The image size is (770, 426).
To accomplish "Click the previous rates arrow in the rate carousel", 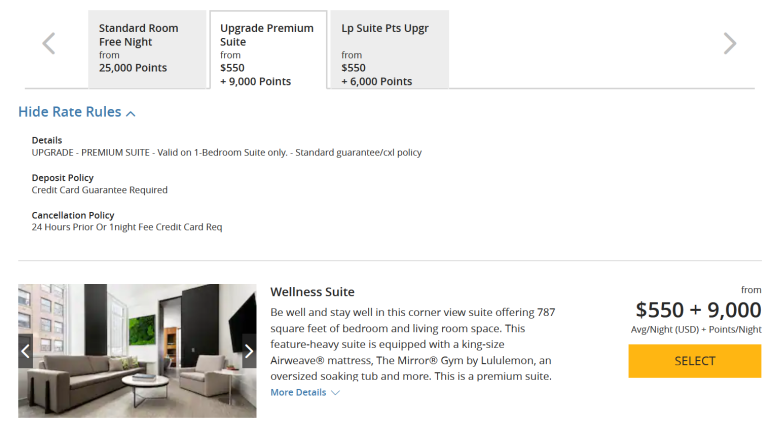I will coord(48,44).
